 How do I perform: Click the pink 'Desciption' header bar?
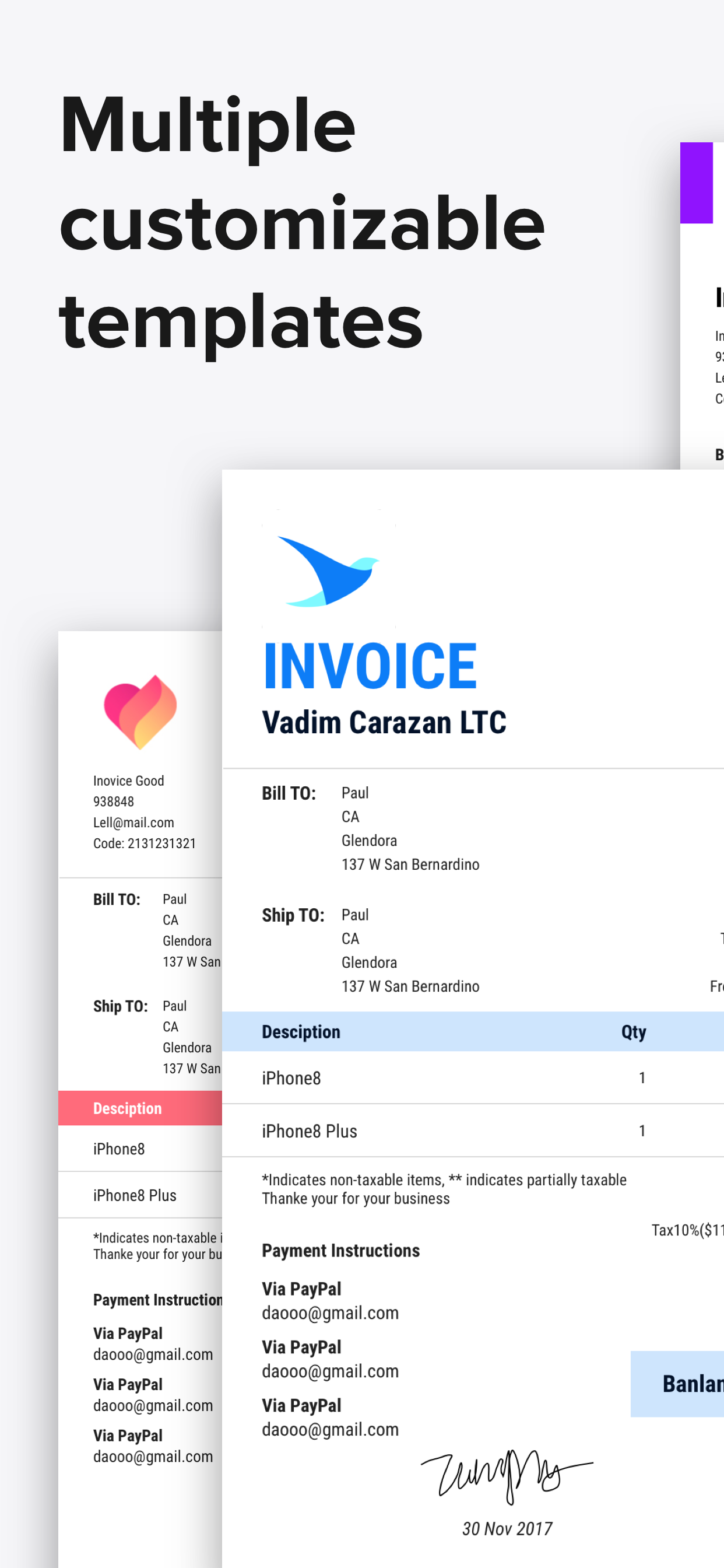coord(140,1108)
